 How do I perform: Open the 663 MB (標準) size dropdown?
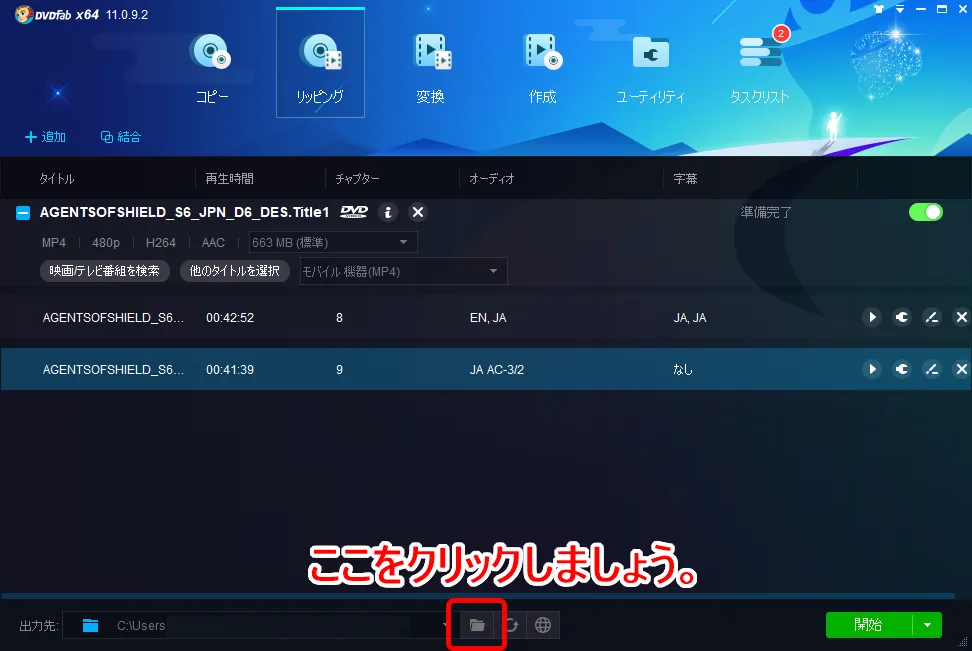tap(333, 242)
